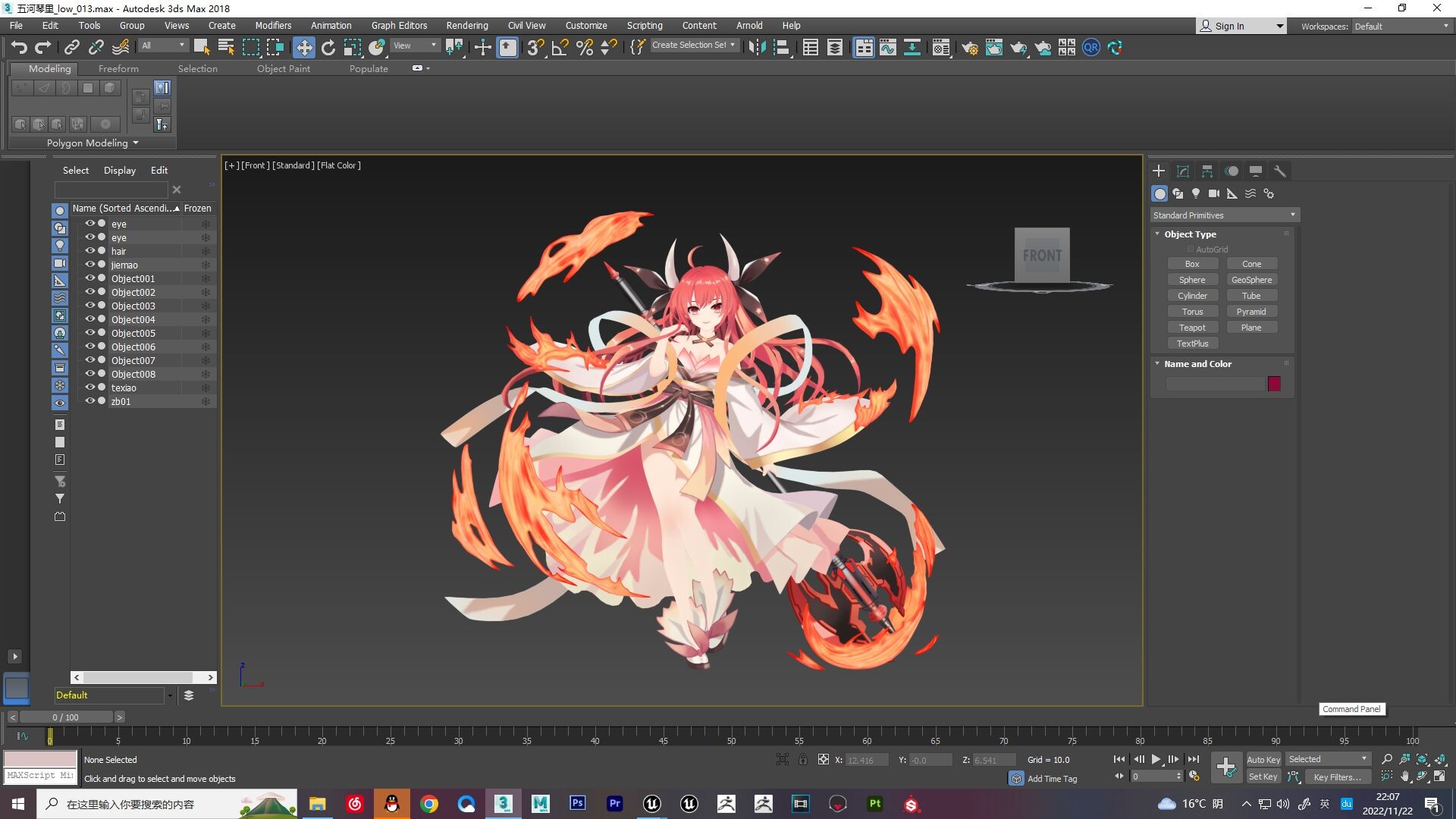Enable the AutoGrid checkbox
Image resolution: width=1456 pixels, height=819 pixels.
click(x=1191, y=249)
